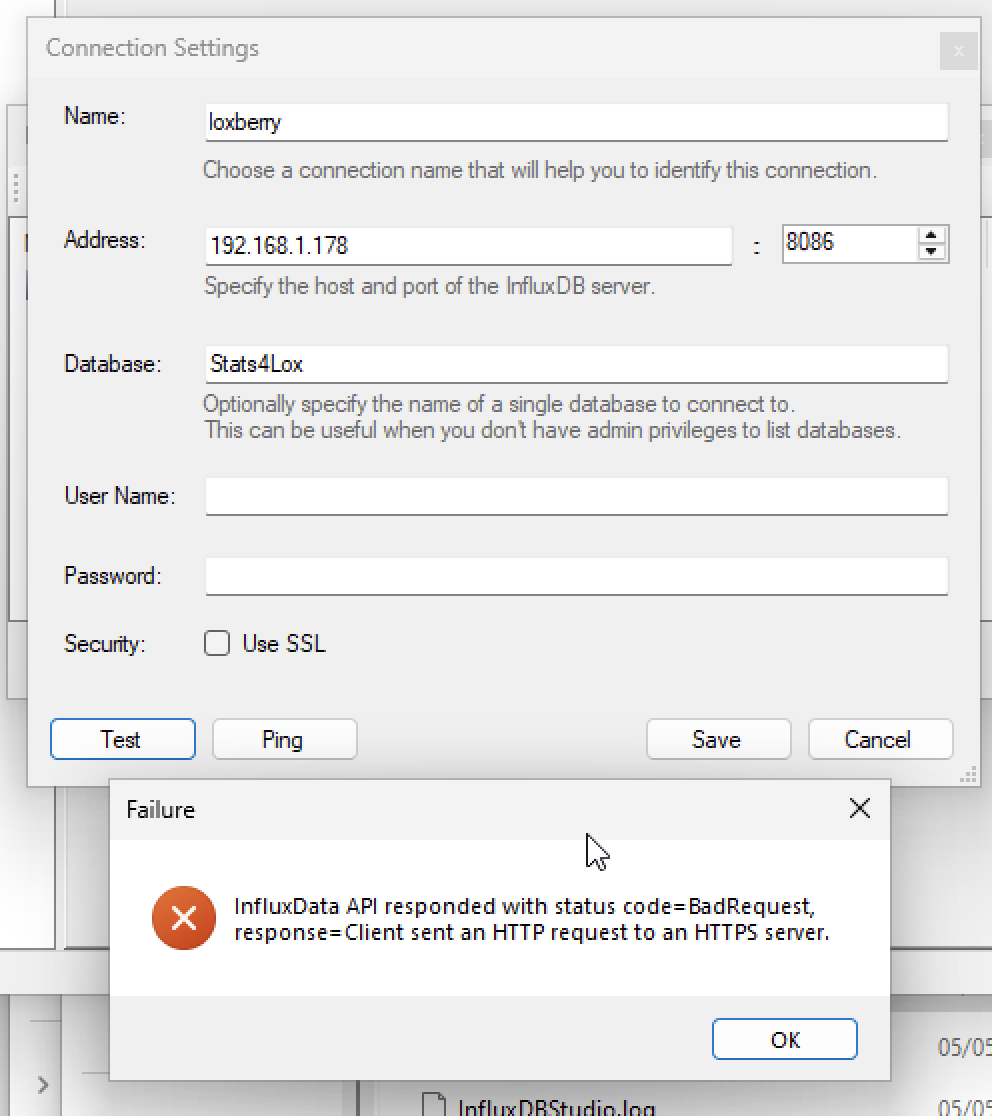This screenshot has height=1116, width=992.
Task: Click the Name field containing loxberry
Action: [x=576, y=122]
